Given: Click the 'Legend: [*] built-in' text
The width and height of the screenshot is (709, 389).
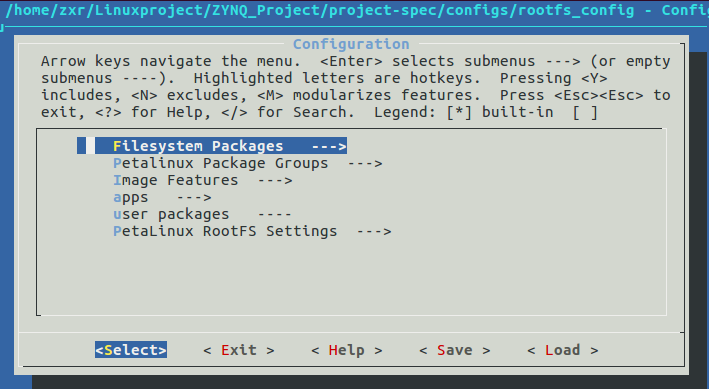Looking at the screenshot, I should (463, 112).
